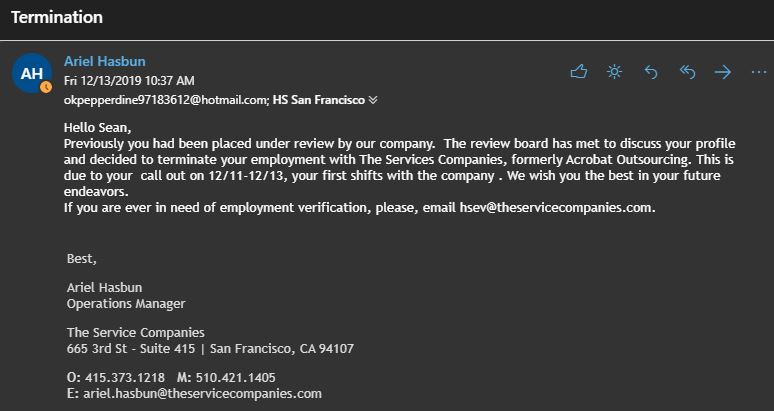The image size is (774, 411).
Task: Click the Operations Manager signature title
Action: pyautogui.click(x=126, y=304)
